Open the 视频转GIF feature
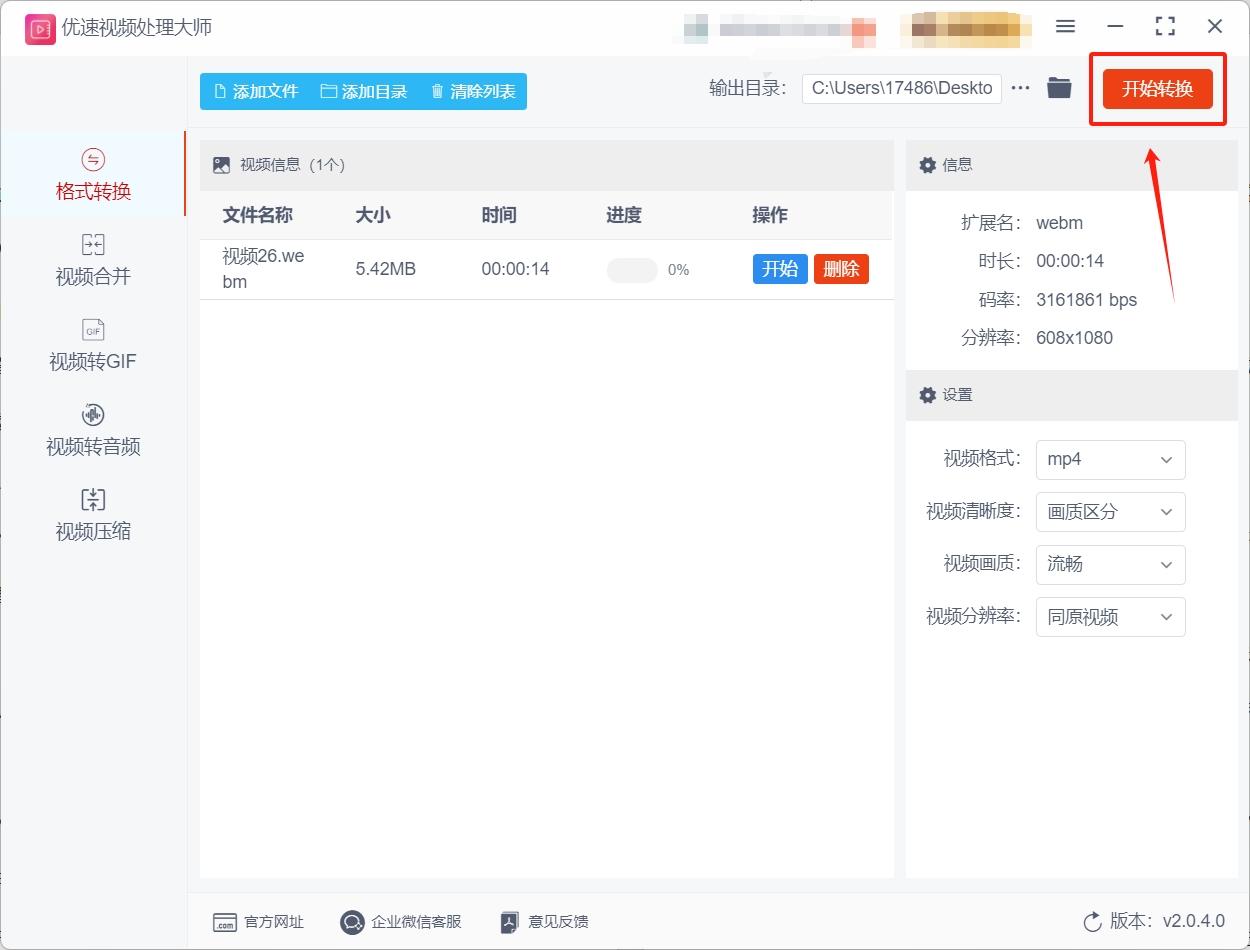Image resolution: width=1250 pixels, height=950 pixels. pos(92,345)
